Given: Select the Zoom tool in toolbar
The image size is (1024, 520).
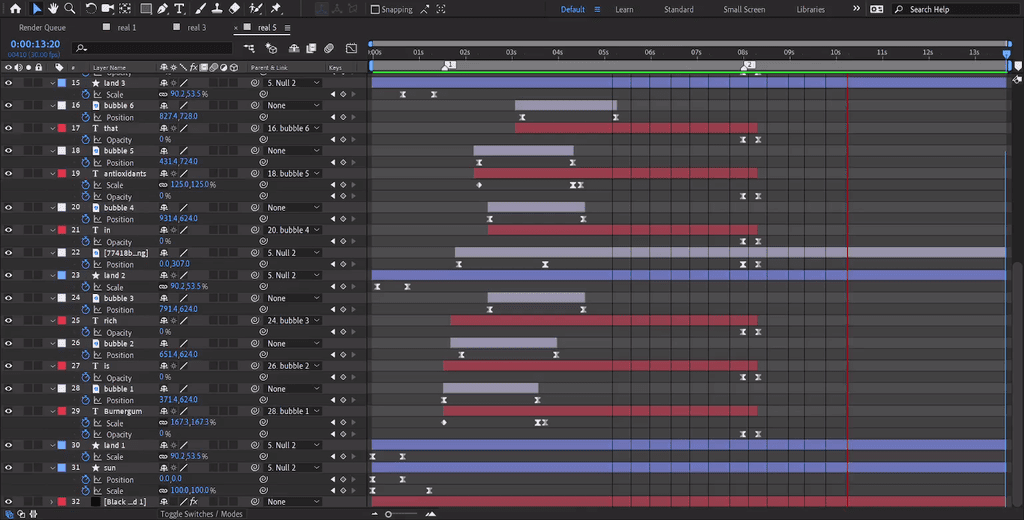Looking at the screenshot, I should pyautogui.click(x=69, y=9).
